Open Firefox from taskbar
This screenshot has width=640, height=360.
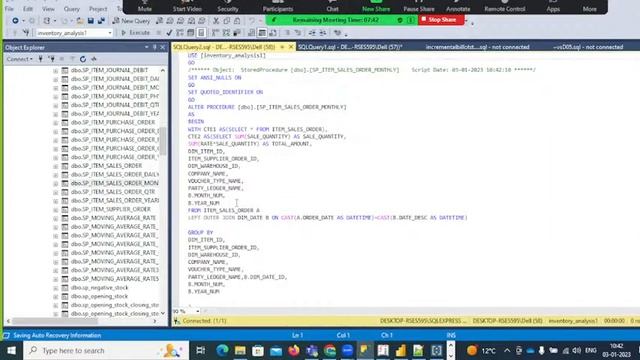(294, 351)
